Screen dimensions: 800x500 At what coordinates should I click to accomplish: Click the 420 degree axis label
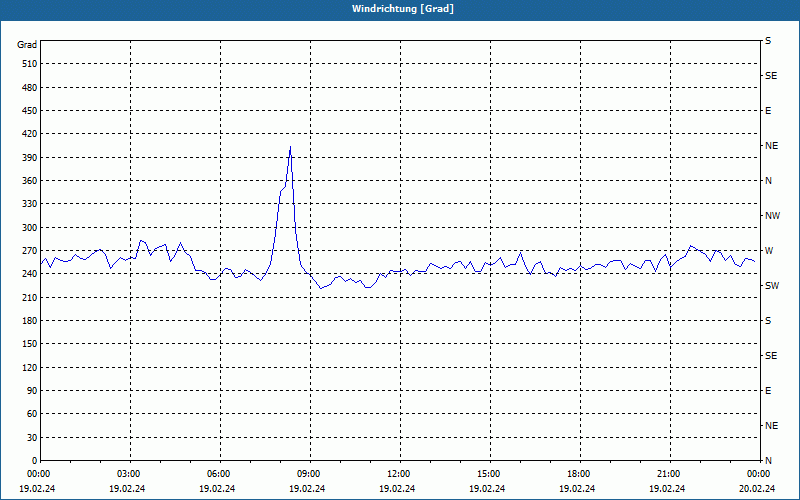tap(29, 134)
